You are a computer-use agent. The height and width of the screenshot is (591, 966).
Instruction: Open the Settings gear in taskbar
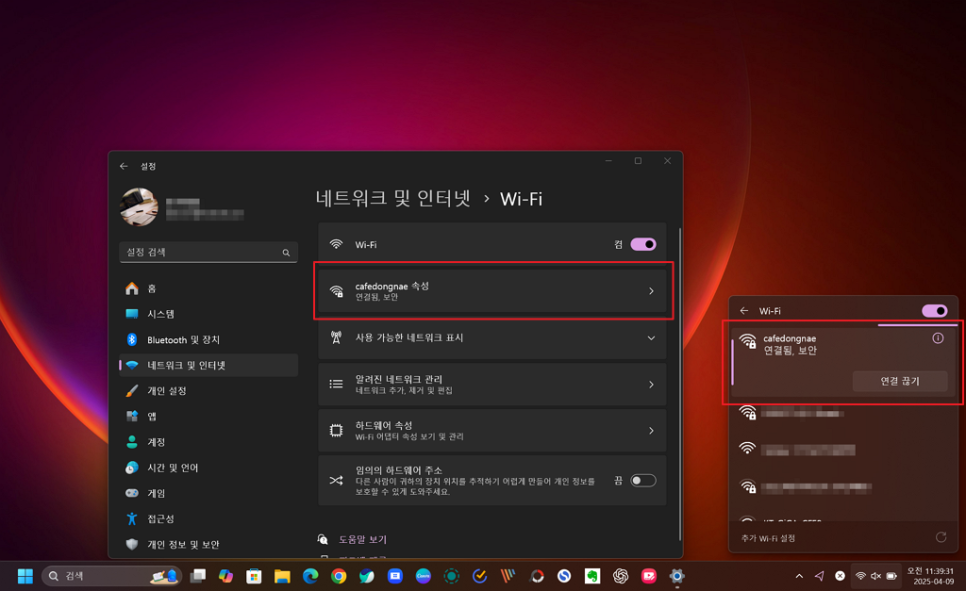click(x=677, y=576)
